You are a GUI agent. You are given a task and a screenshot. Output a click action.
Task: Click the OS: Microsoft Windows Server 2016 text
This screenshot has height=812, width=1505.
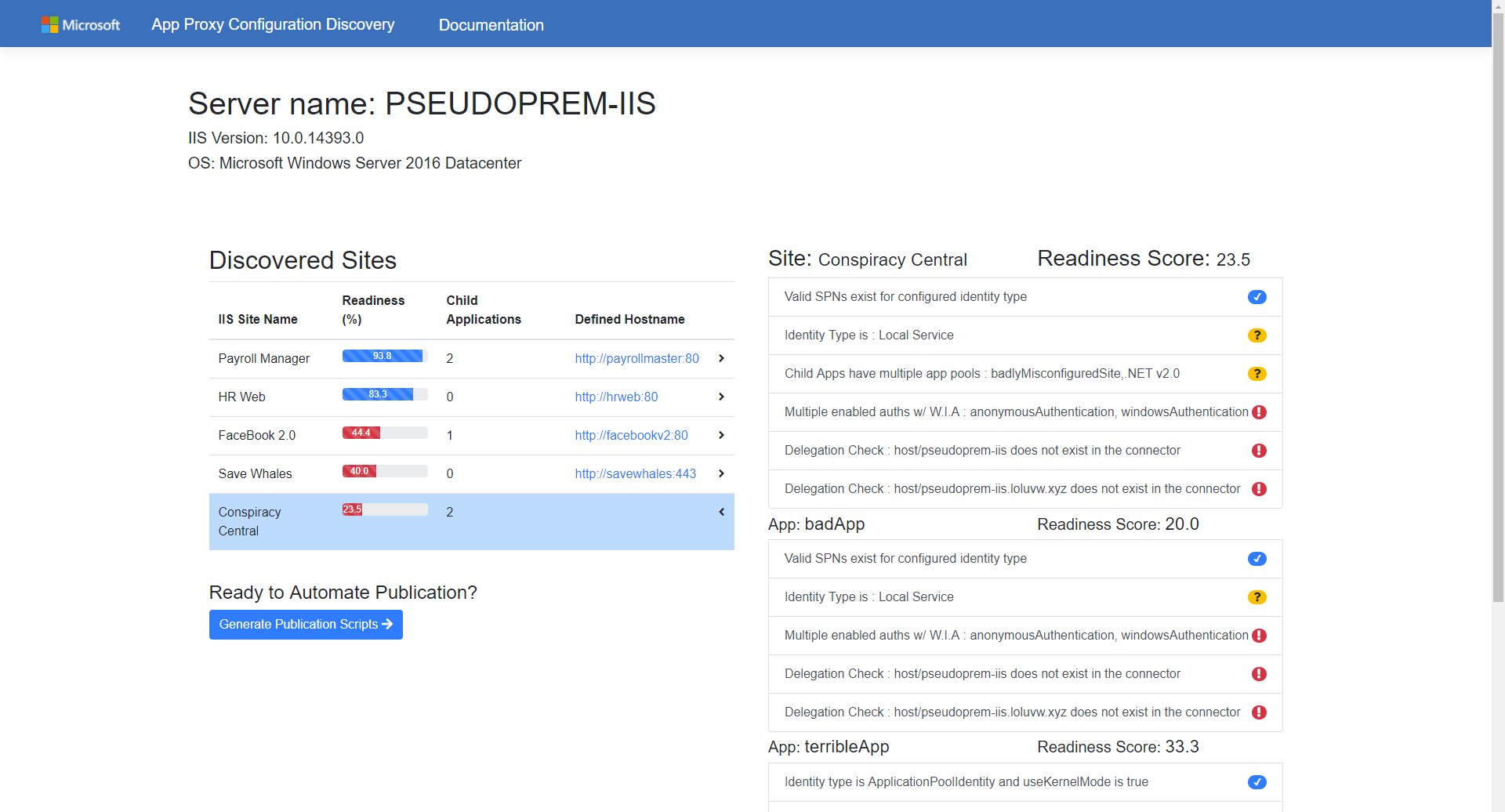tap(354, 163)
